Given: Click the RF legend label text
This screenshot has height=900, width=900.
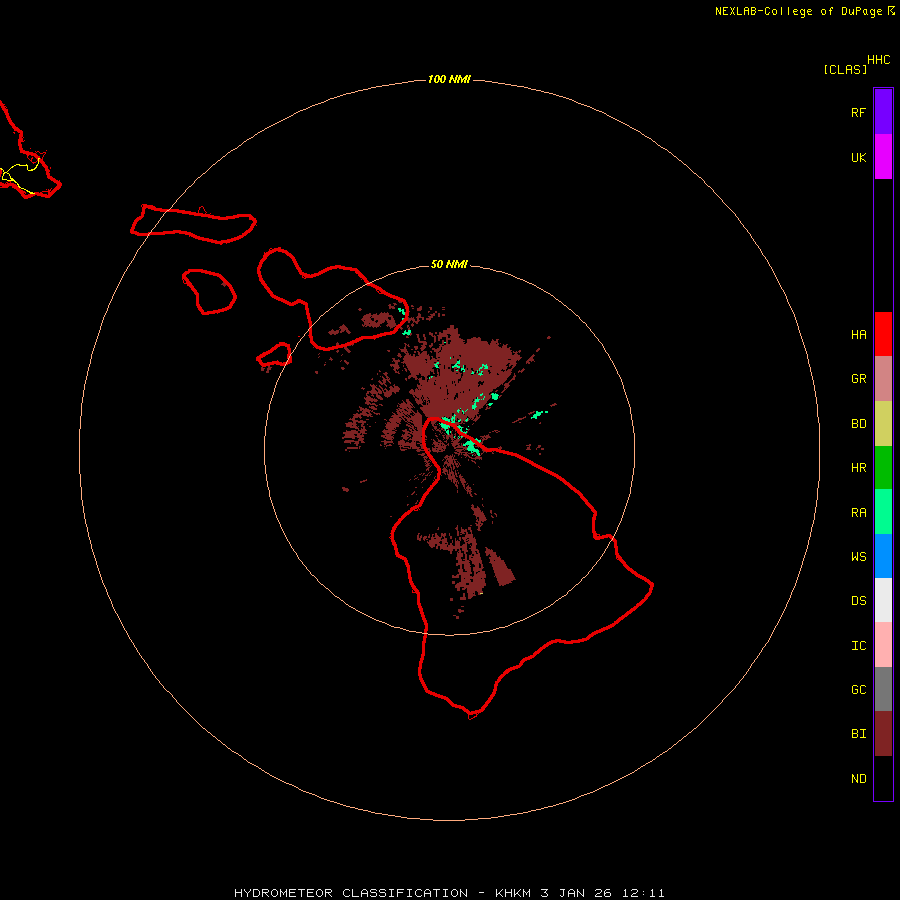Looking at the screenshot, I should [x=858, y=112].
